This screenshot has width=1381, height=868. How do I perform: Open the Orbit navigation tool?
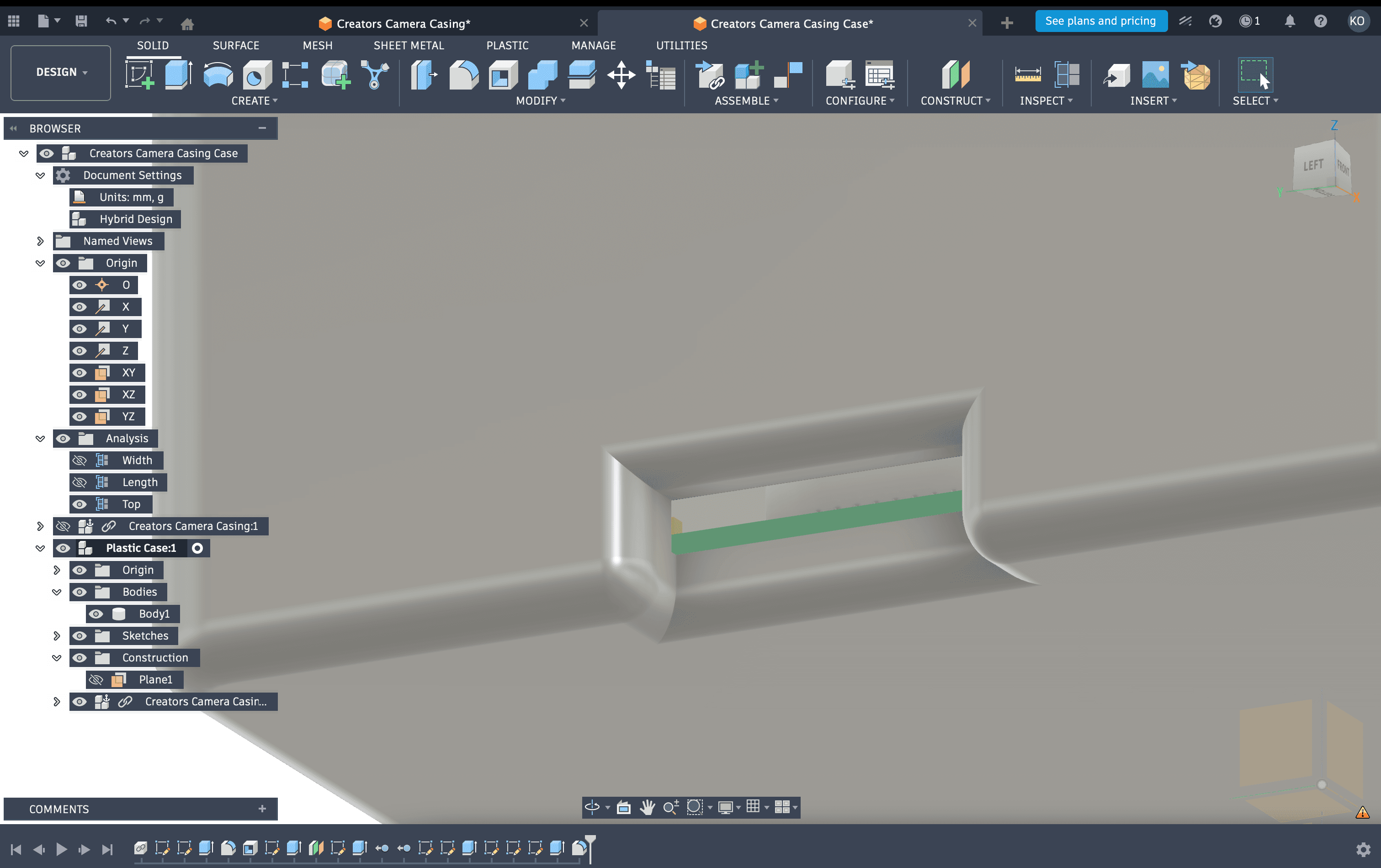click(592, 807)
